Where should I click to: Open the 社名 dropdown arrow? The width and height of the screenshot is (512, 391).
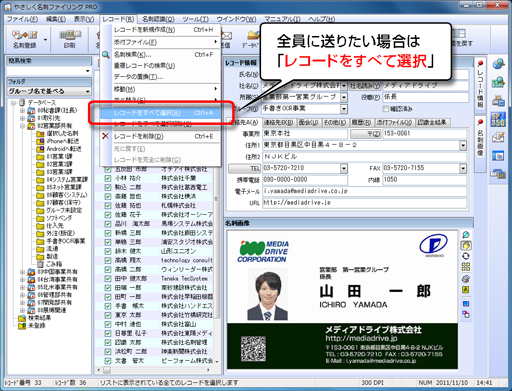tap(344, 86)
